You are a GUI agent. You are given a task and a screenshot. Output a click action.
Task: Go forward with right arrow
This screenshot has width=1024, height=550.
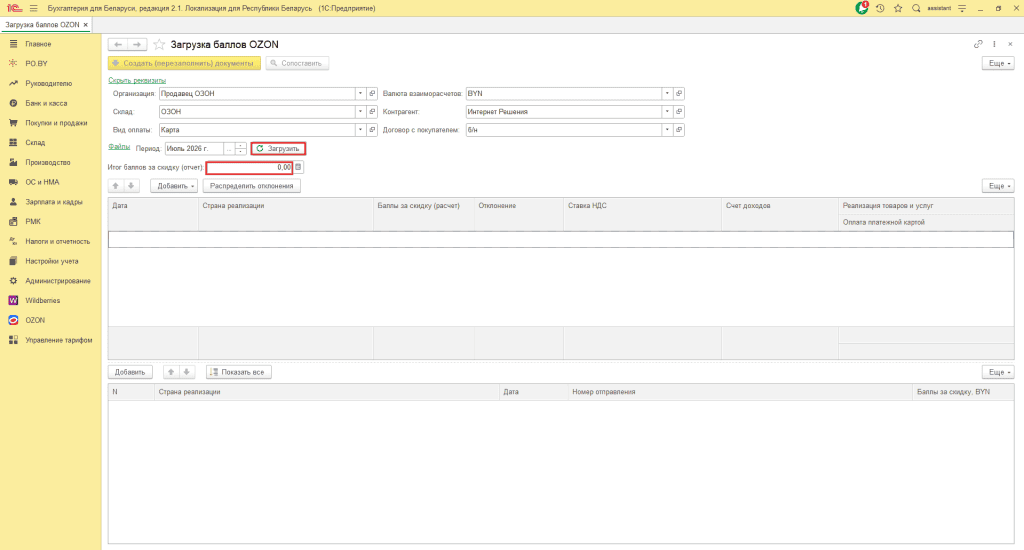[x=137, y=44]
